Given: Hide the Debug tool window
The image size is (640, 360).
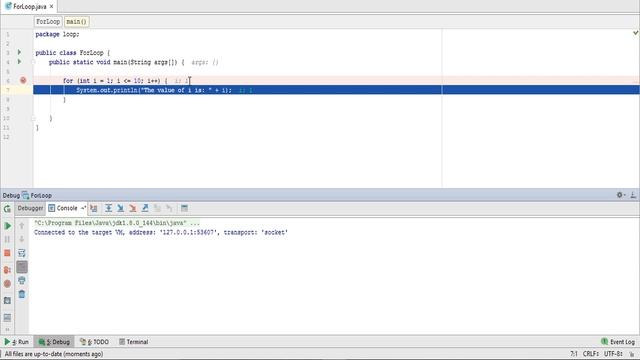Looking at the screenshot, I should click(x=633, y=195).
